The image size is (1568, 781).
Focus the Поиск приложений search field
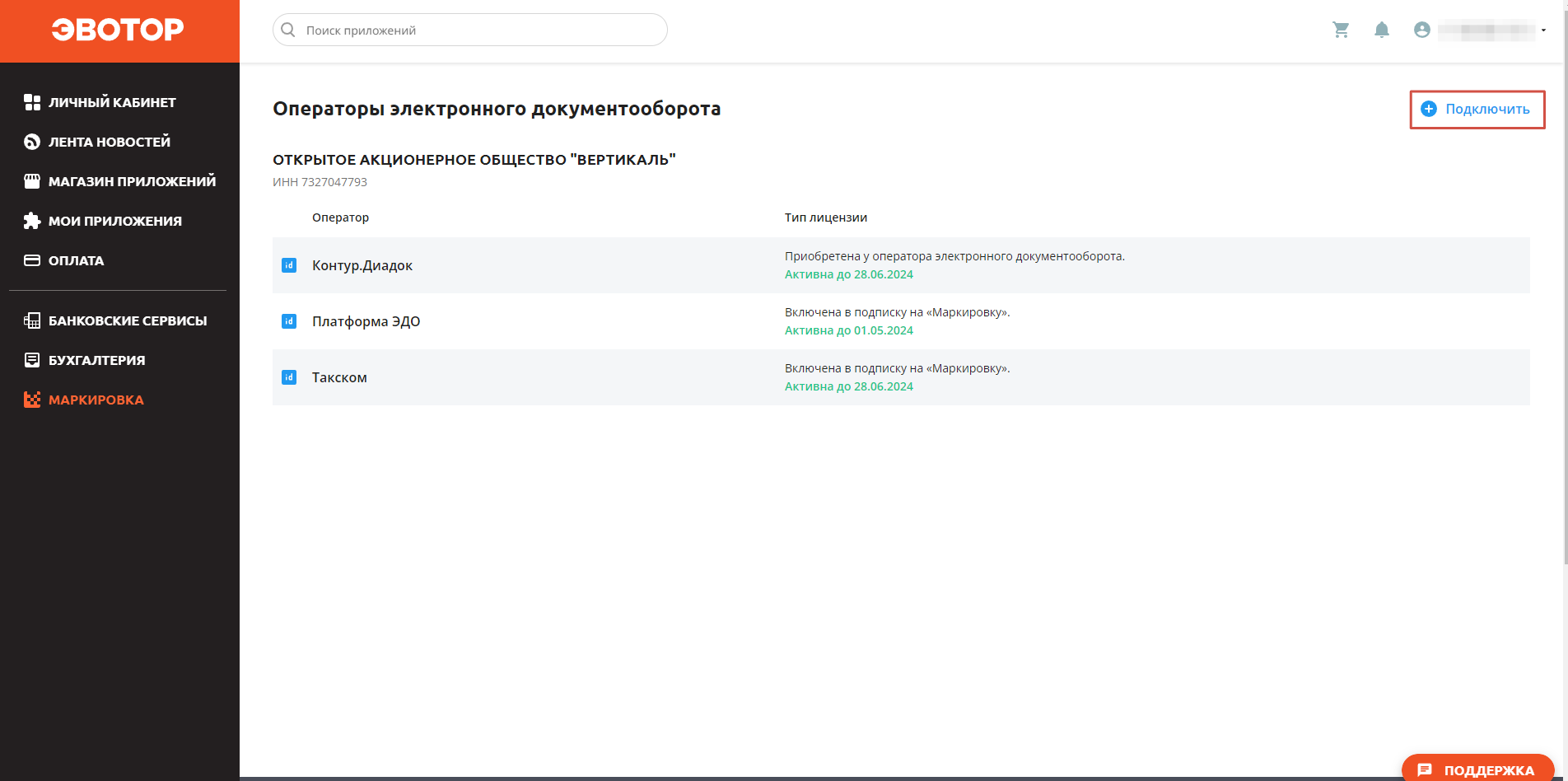[x=470, y=30]
